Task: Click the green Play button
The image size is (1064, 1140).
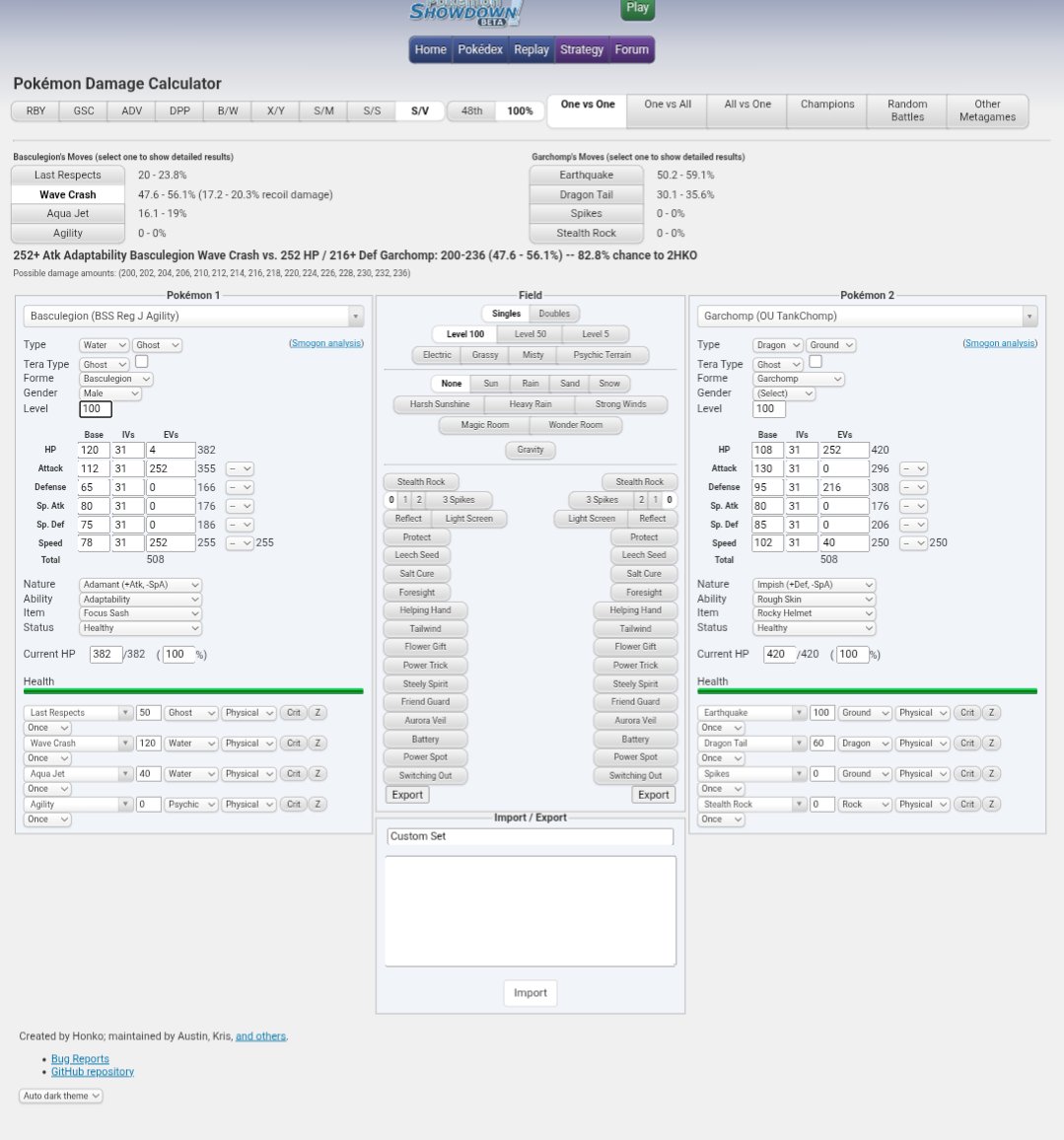Action: pyautogui.click(x=637, y=8)
